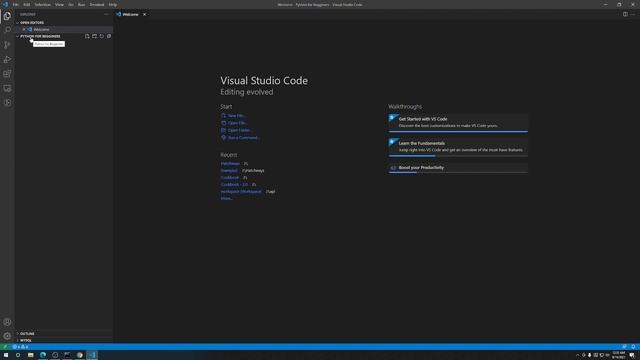Open second recent entry under Recent

pos(229,171)
